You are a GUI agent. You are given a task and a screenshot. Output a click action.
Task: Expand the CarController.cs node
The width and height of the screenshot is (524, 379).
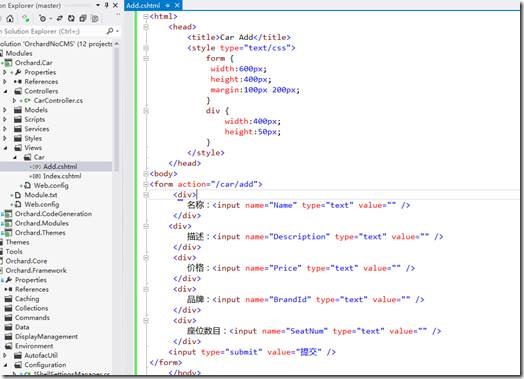click(x=14, y=100)
